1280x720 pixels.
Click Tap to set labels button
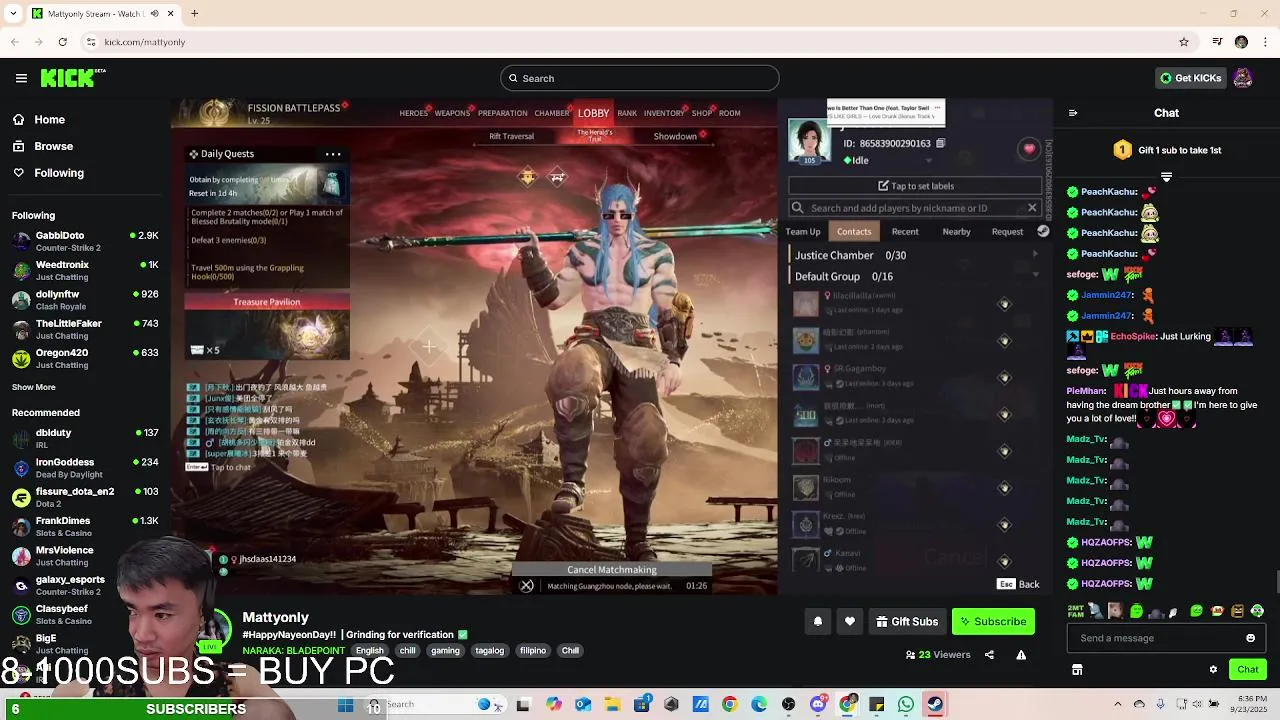click(915, 186)
